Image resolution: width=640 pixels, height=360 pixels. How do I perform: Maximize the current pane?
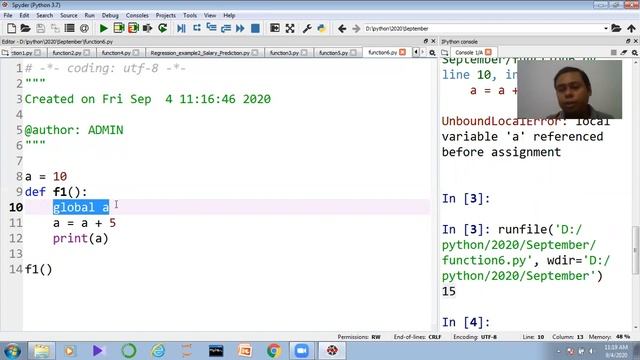(x=275, y=28)
